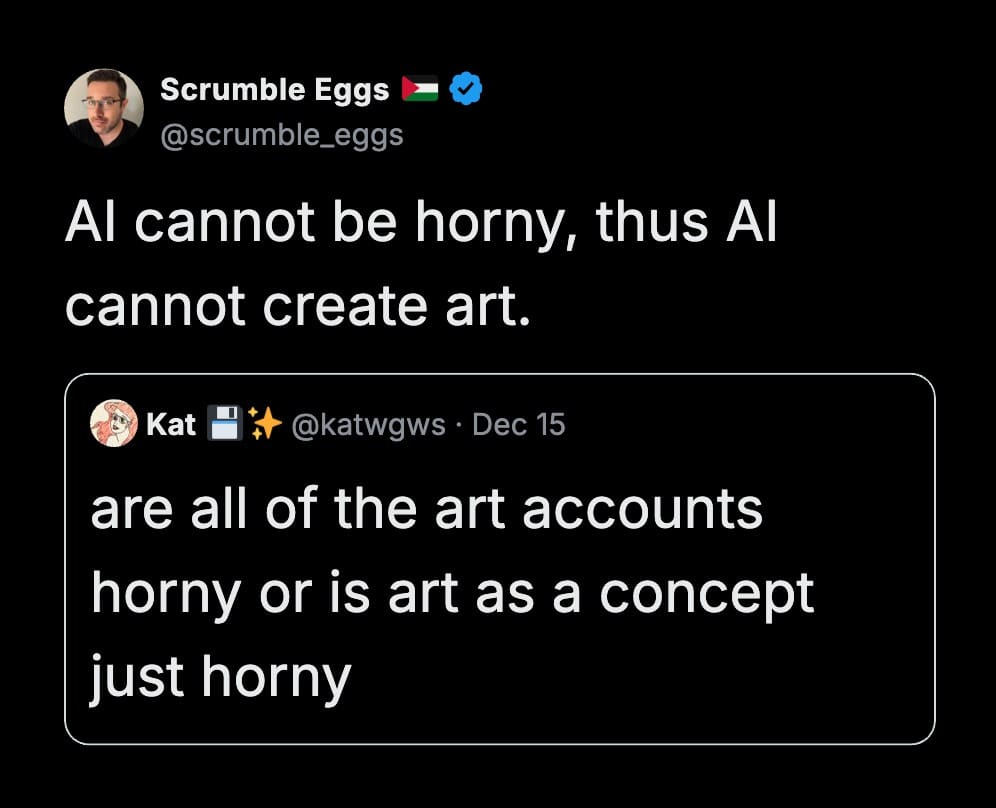Viewport: 996px width, 808px height.
Task: Open the @scrumble_eggs handle link
Action: pos(282,134)
